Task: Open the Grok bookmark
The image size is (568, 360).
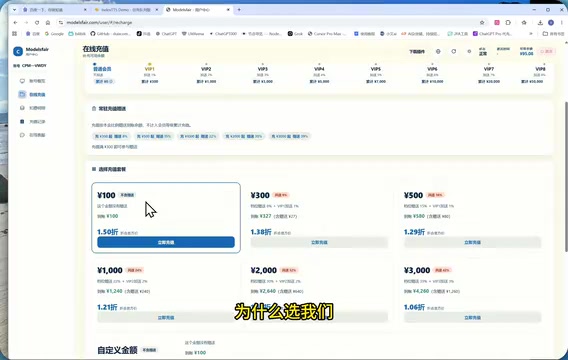Action: 295,34
